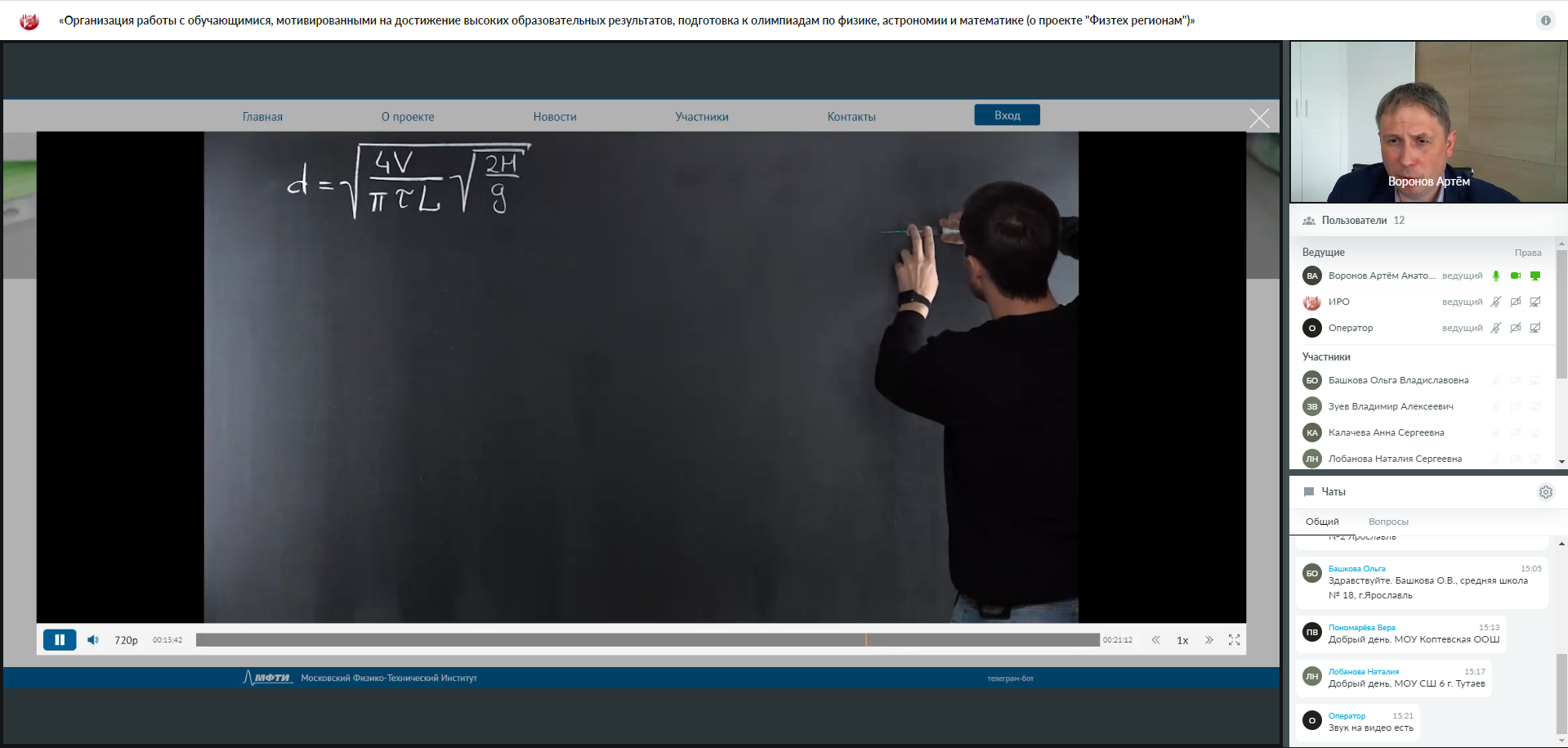Click sender name Пономарёва Вера in chat
This screenshot has width=1568, height=748.
pyautogui.click(x=1361, y=628)
